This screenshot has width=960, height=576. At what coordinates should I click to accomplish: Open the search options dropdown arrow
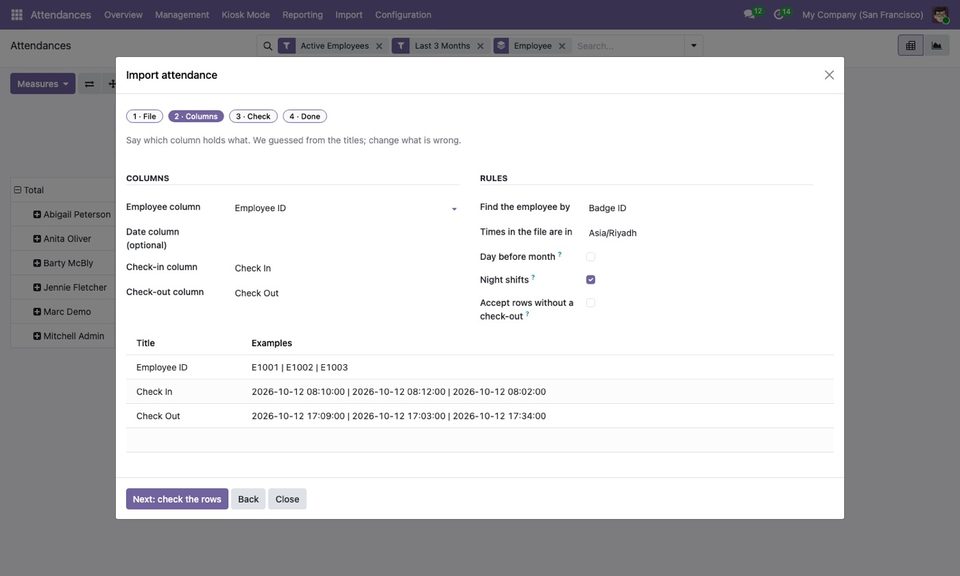(694, 46)
